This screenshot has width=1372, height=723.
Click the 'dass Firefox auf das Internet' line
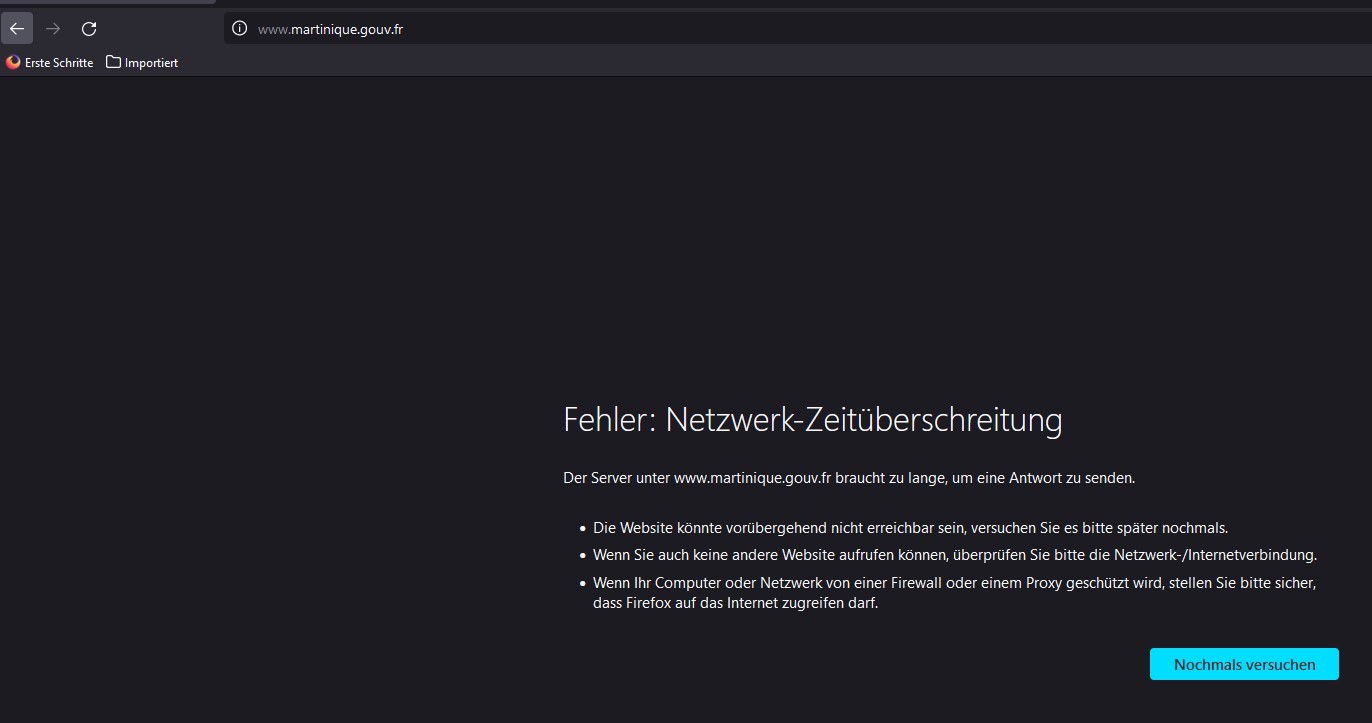point(735,603)
